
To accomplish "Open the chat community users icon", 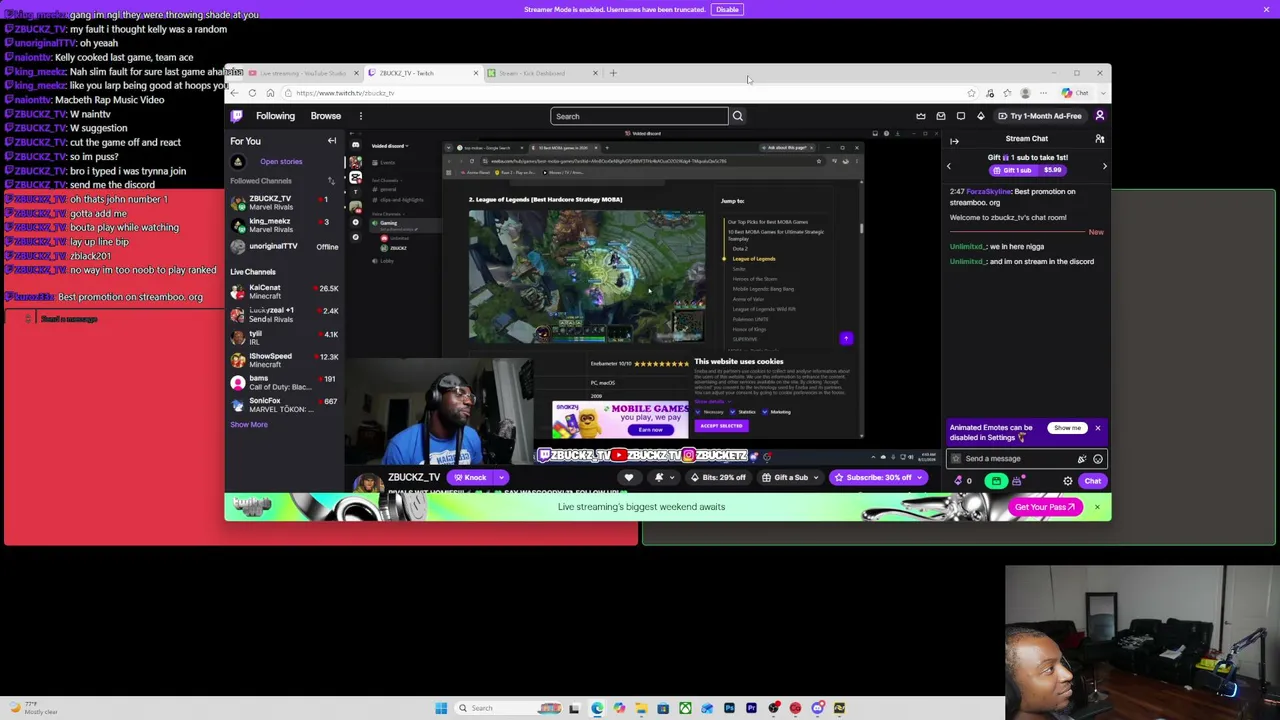I will point(1100,139).
